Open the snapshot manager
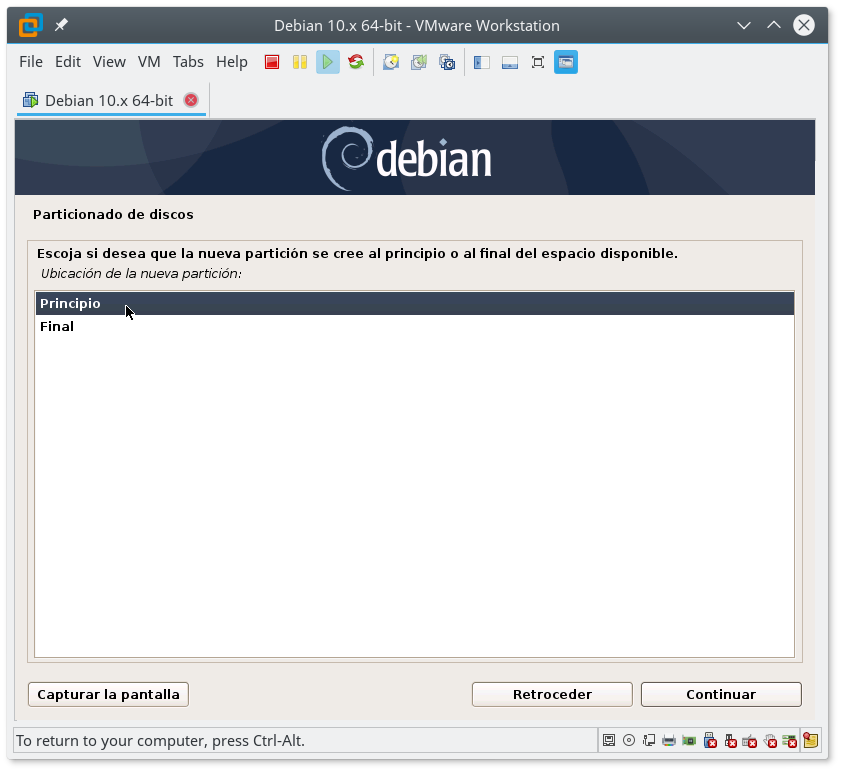Viewport: 841px width, 772px height. 447,62
